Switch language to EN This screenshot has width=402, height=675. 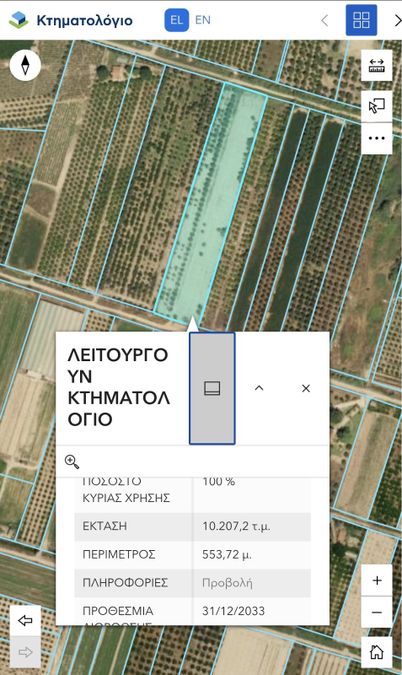tap(203, 20)
